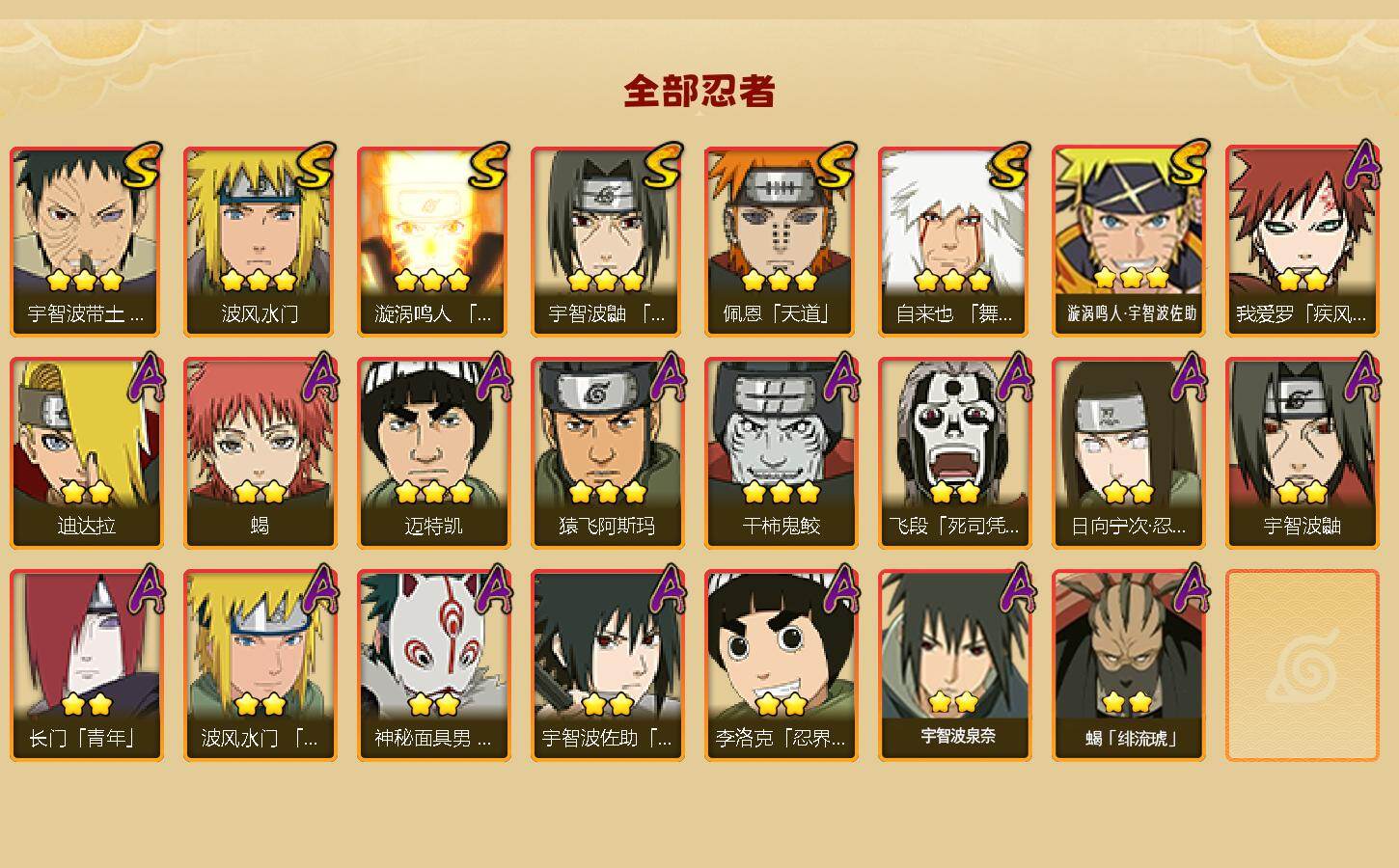Pick the 猿飞阿斯玛 ninja card
Image resolution: width=1399 pixels, height=868 pixels.
[607, 453]
